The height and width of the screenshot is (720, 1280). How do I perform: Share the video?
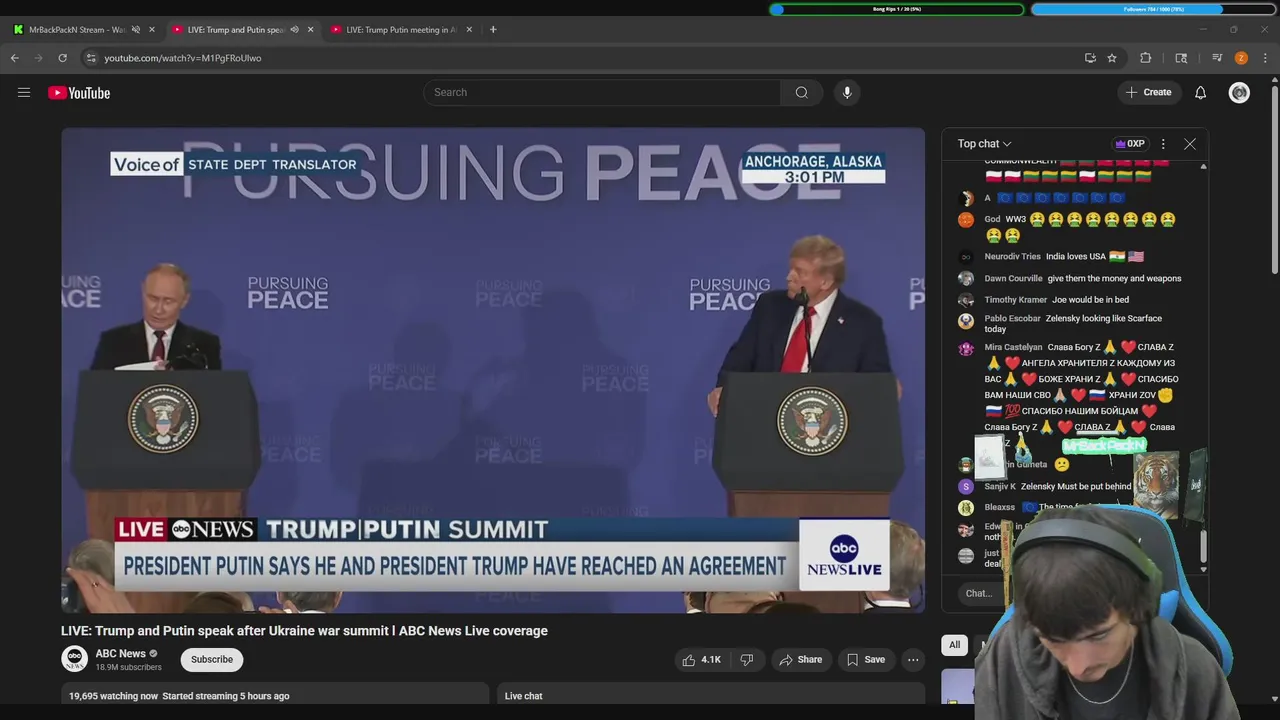tap(800, 660)
